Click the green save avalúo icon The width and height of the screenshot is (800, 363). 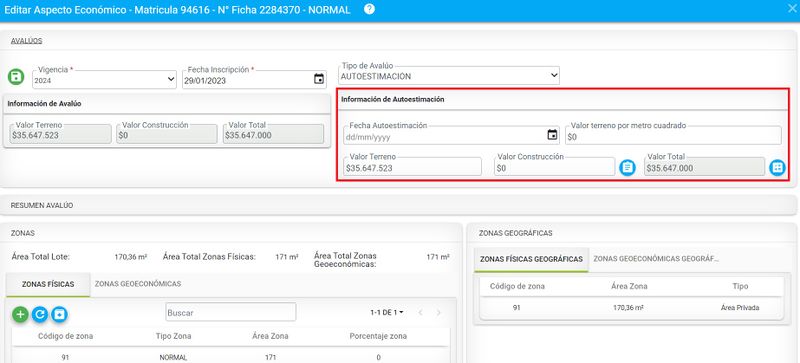coord(16,77)
